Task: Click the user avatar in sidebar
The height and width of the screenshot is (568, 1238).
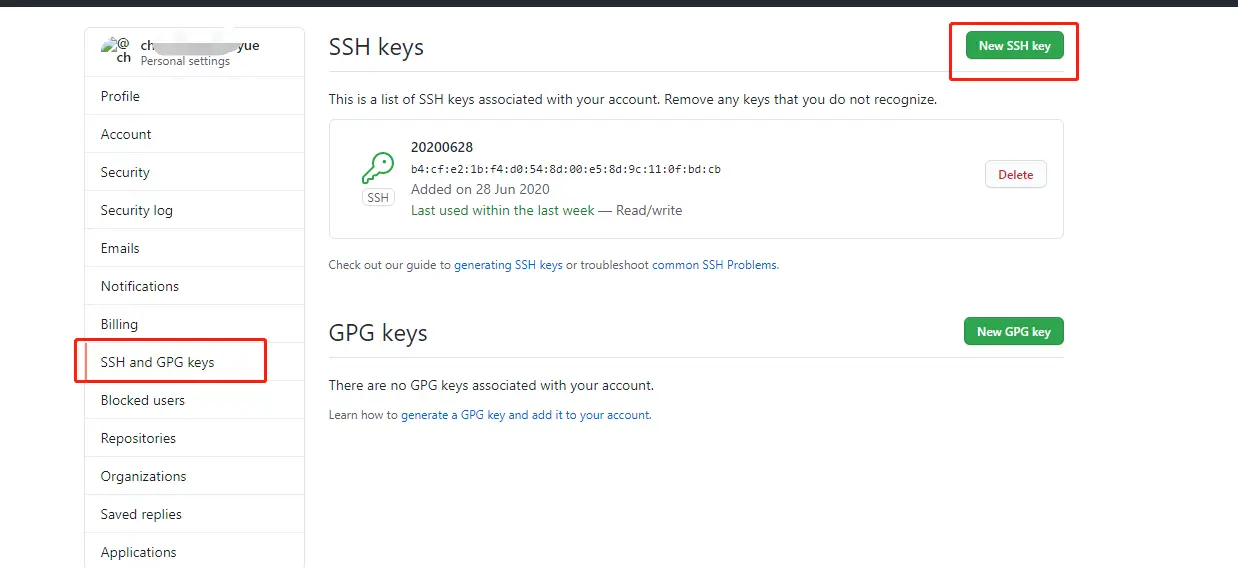Action: (116, 51)
